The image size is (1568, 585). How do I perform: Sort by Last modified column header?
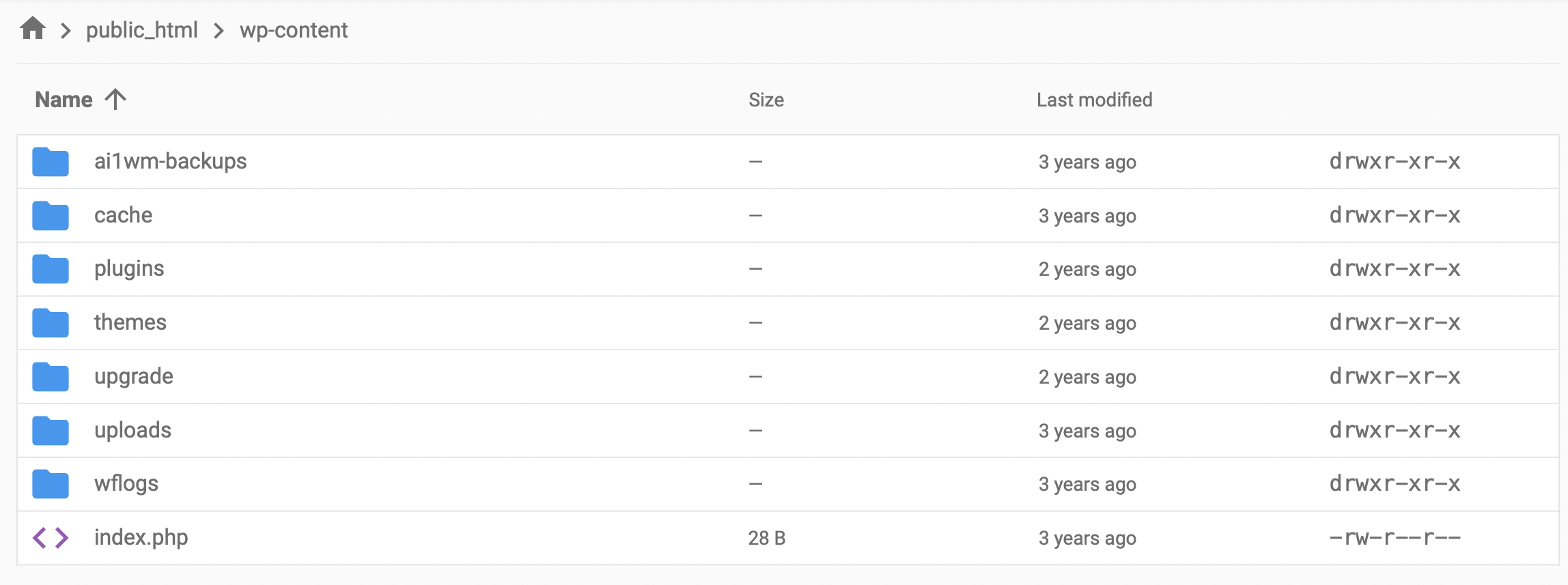point(1094,100)
